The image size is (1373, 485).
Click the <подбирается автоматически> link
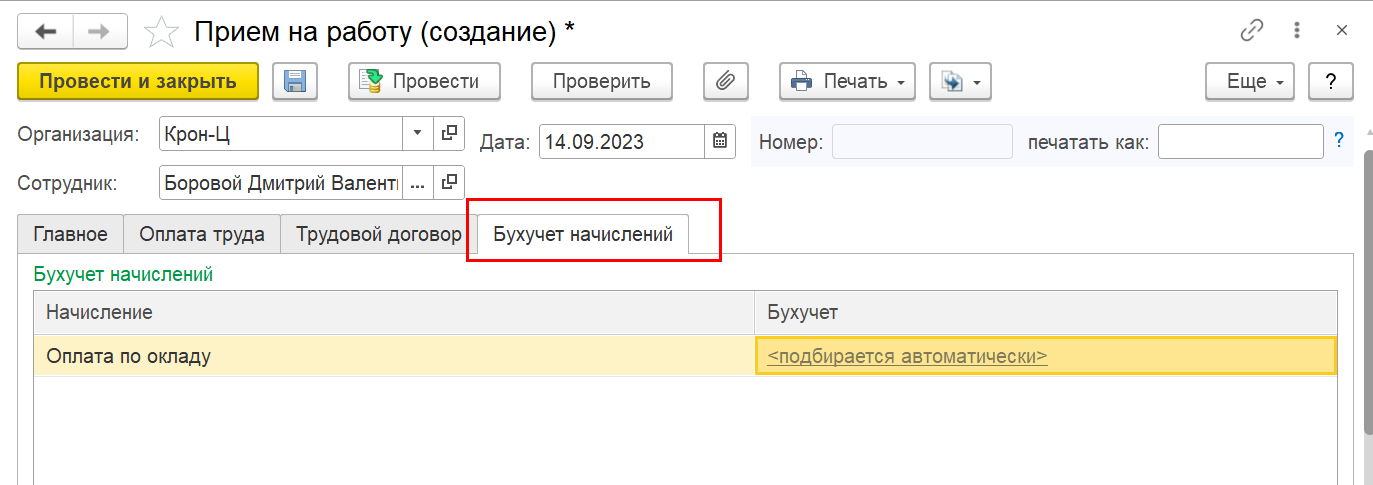coord(907,356)
